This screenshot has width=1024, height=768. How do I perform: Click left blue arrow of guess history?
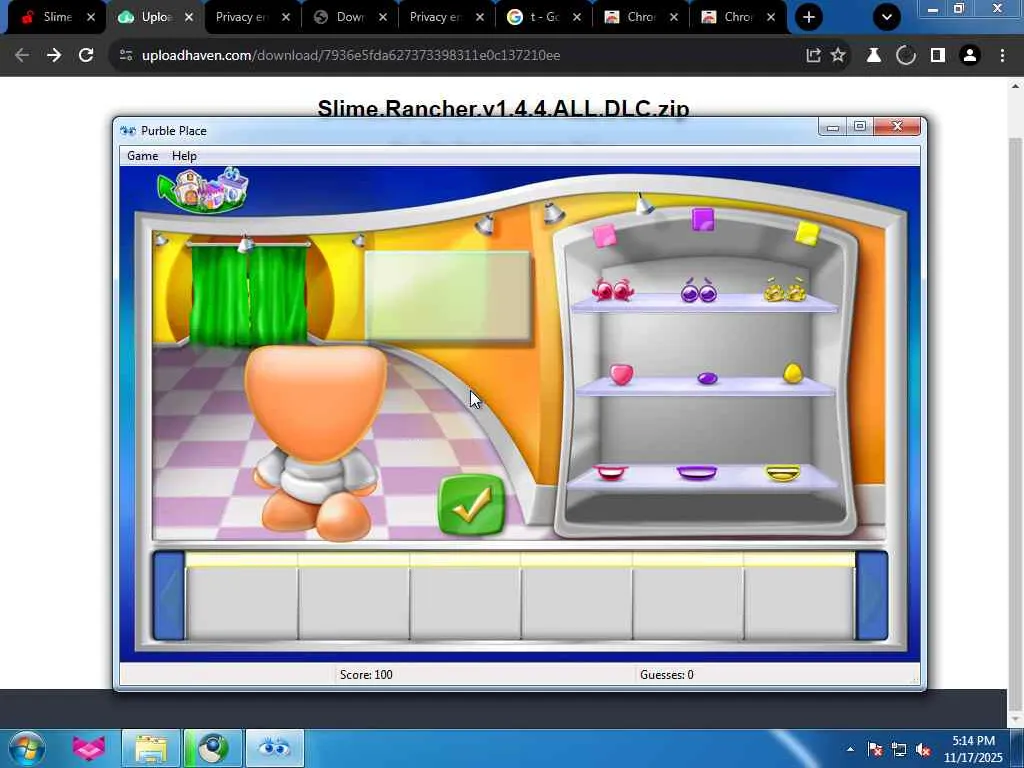click(168, 596)
